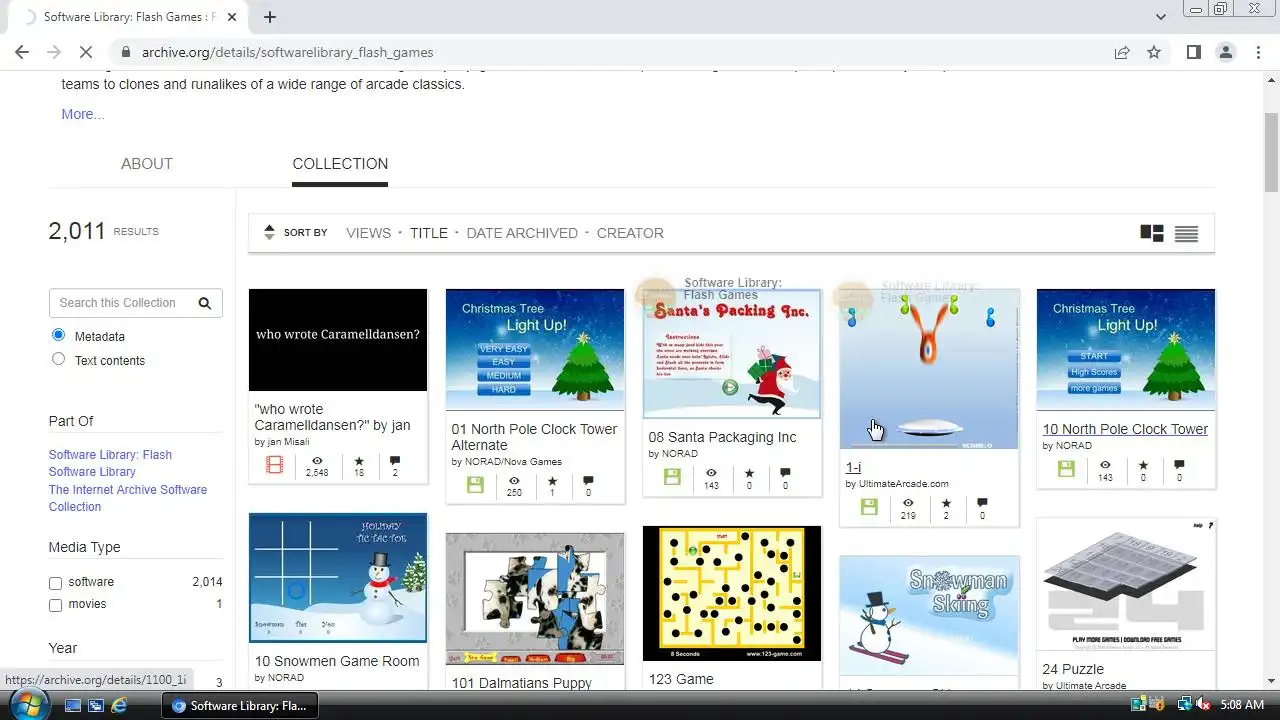Click the movie film icon under Caramelldansen item
This screenshot has height=720, width=1280.
point(274,465)
